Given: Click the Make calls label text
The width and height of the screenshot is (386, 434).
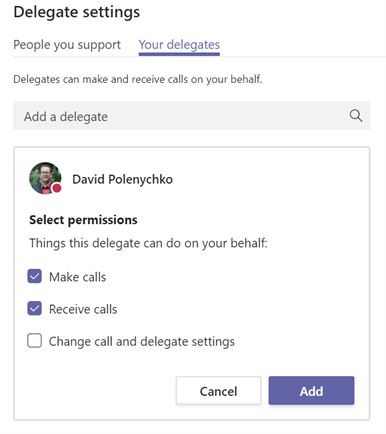Looking at the screenshot, I should tap(78, 277).
